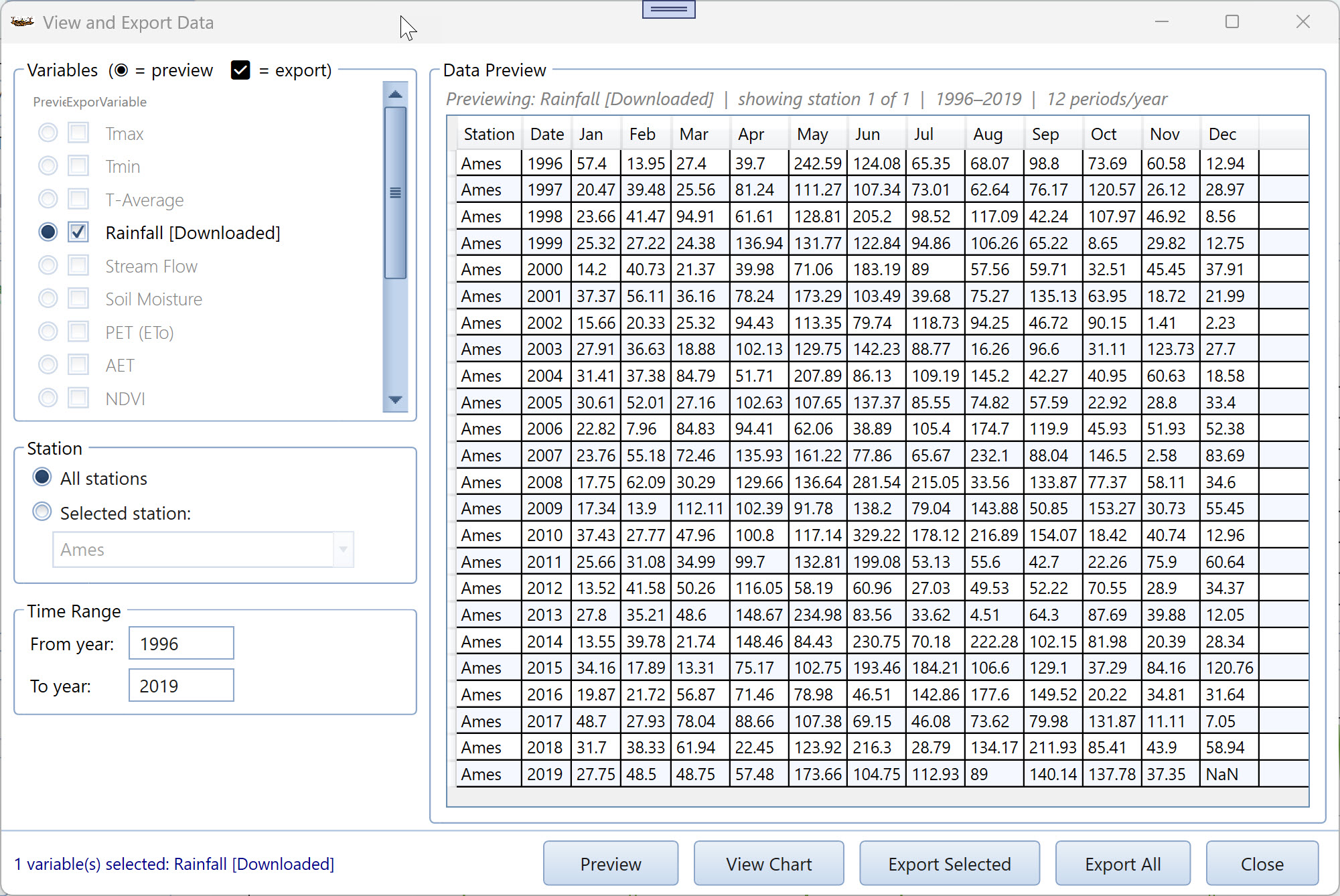Click the 2019 date cell
Viewport: 1340px width, 896px height.
[x=546, y=774]
